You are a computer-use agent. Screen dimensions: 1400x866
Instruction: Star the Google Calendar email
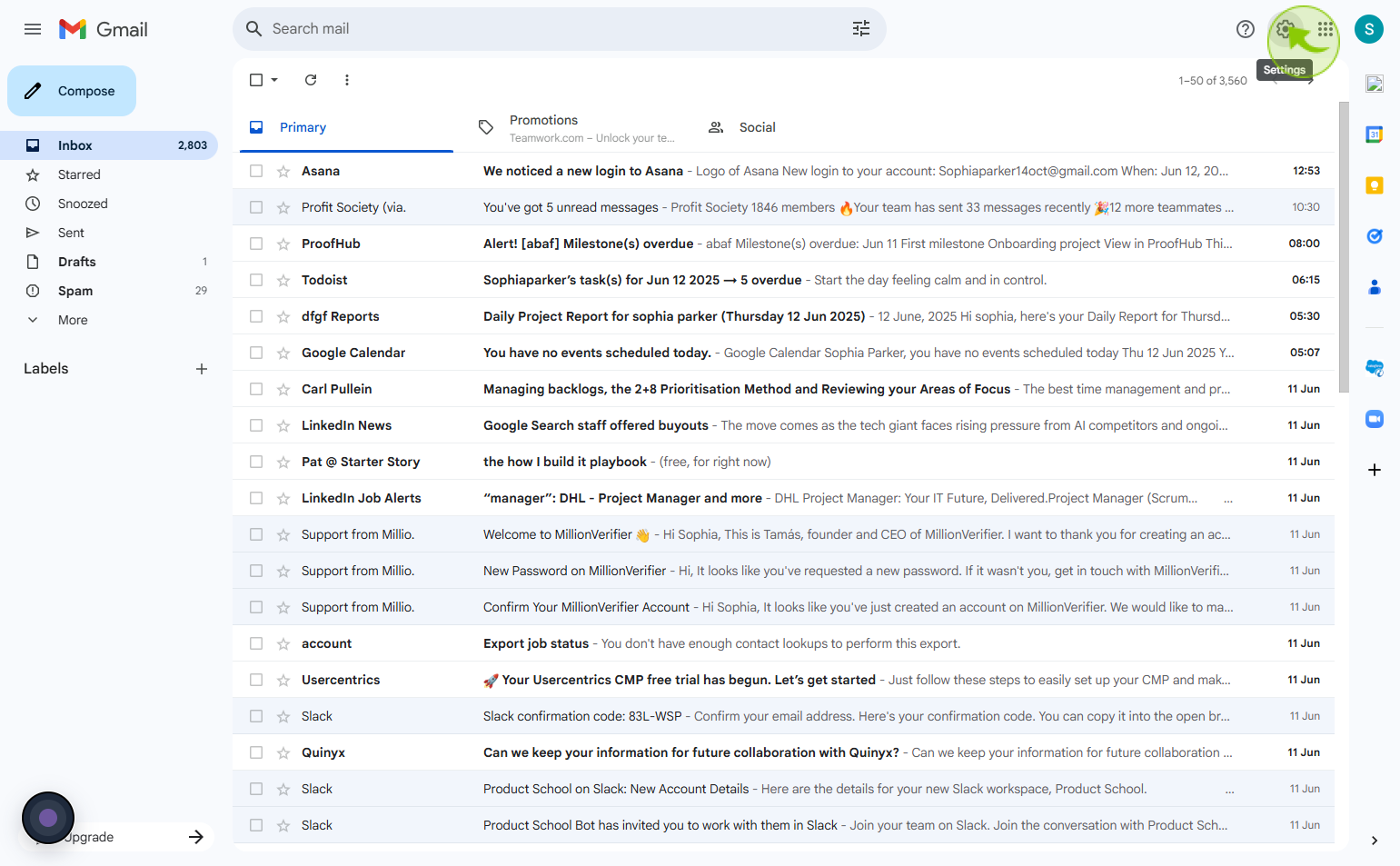point(283,353)
